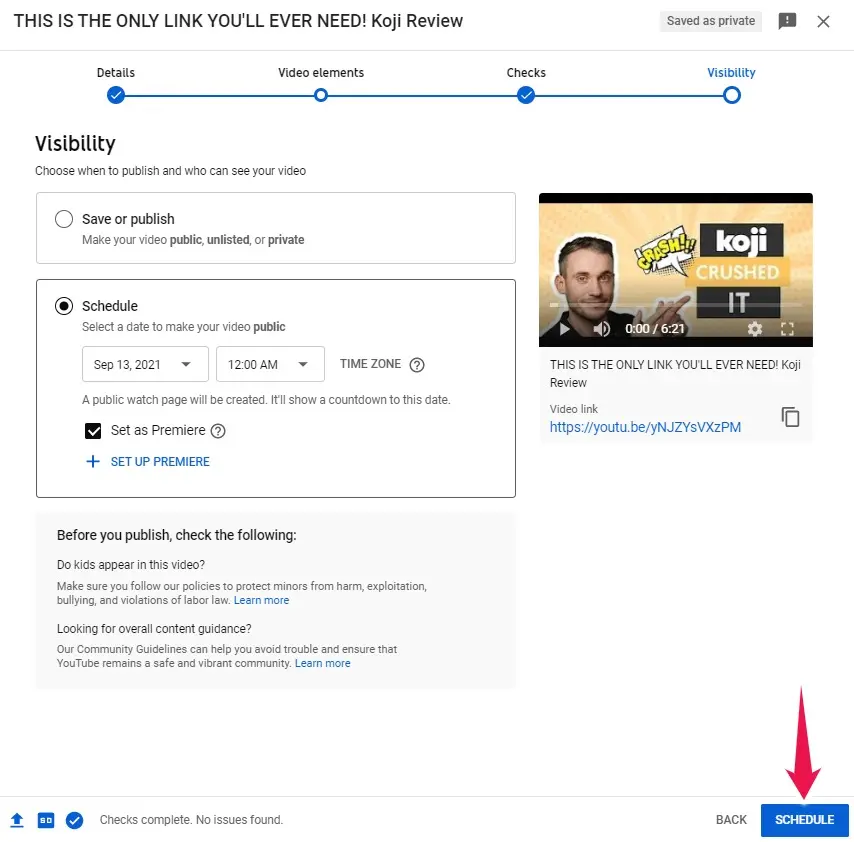Play the video preview
The height and width of the screenshot is (842, 854).
click(x=564, y=328)
